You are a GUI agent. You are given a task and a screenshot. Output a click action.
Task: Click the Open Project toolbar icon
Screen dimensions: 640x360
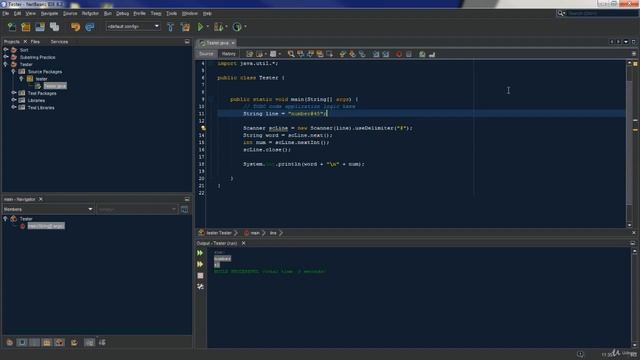[40, 27]
